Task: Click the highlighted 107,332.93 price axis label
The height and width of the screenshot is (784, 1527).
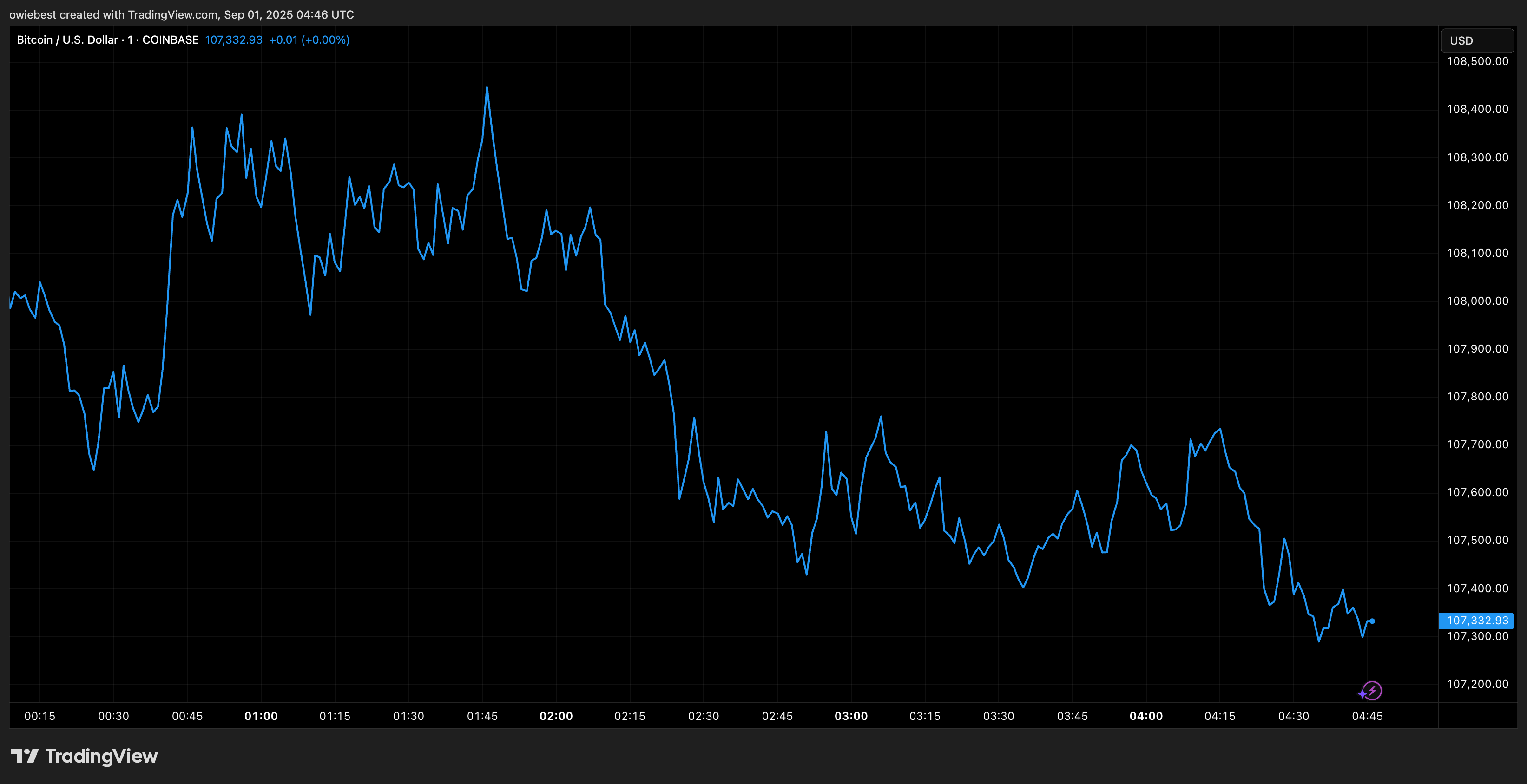Action: (1477, 621)
